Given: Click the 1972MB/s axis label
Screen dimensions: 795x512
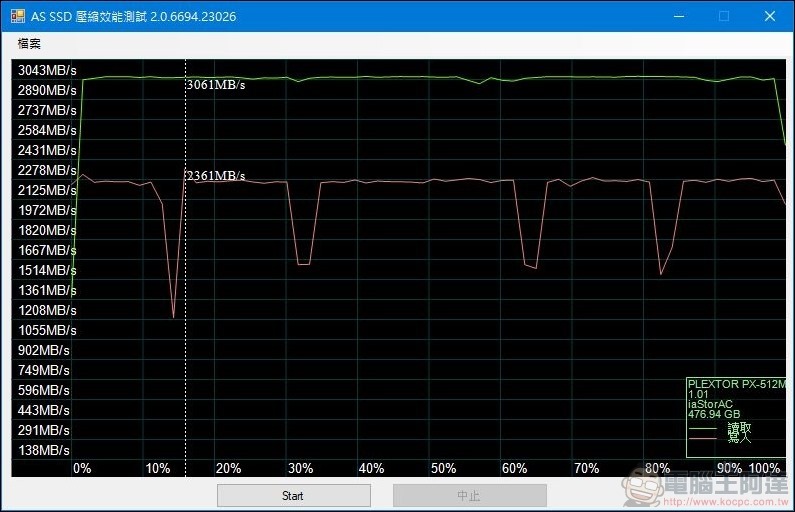Looking at the screenshot, I should pos(47,210).
